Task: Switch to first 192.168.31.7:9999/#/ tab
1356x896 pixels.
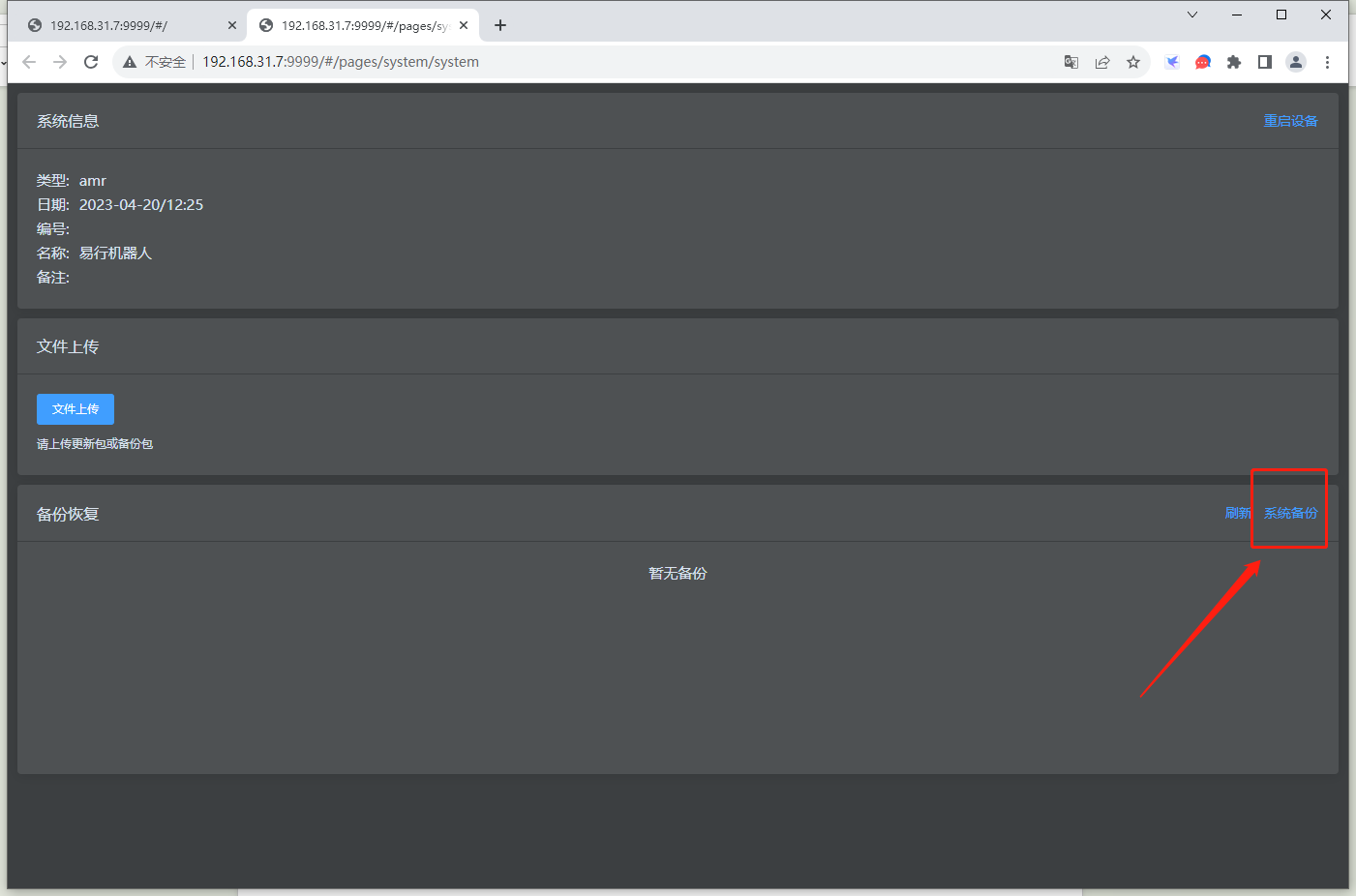Action: [129, 26]
